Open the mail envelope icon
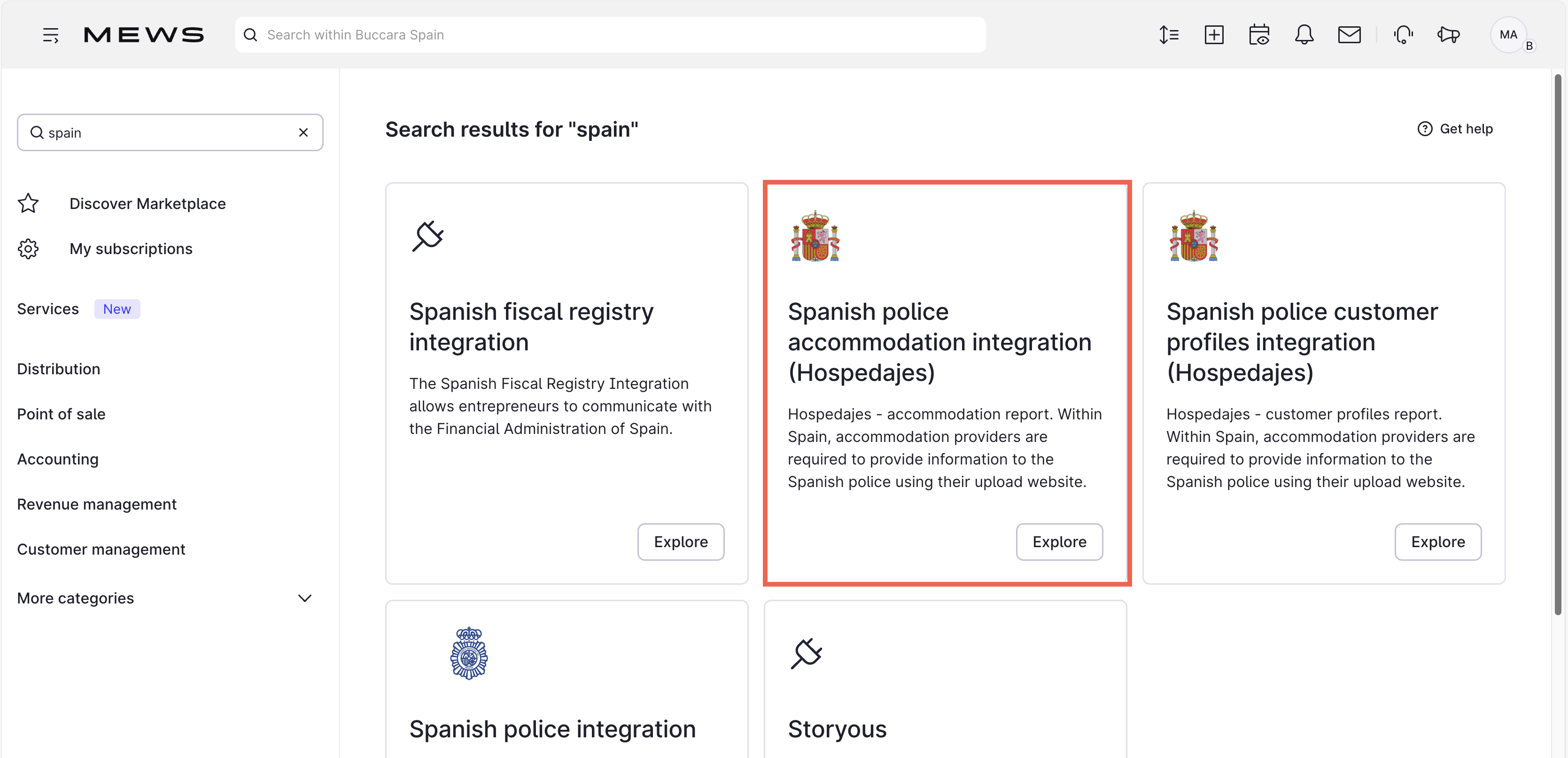This screenshot has width=1568, height=758. tap(1349, 35)
